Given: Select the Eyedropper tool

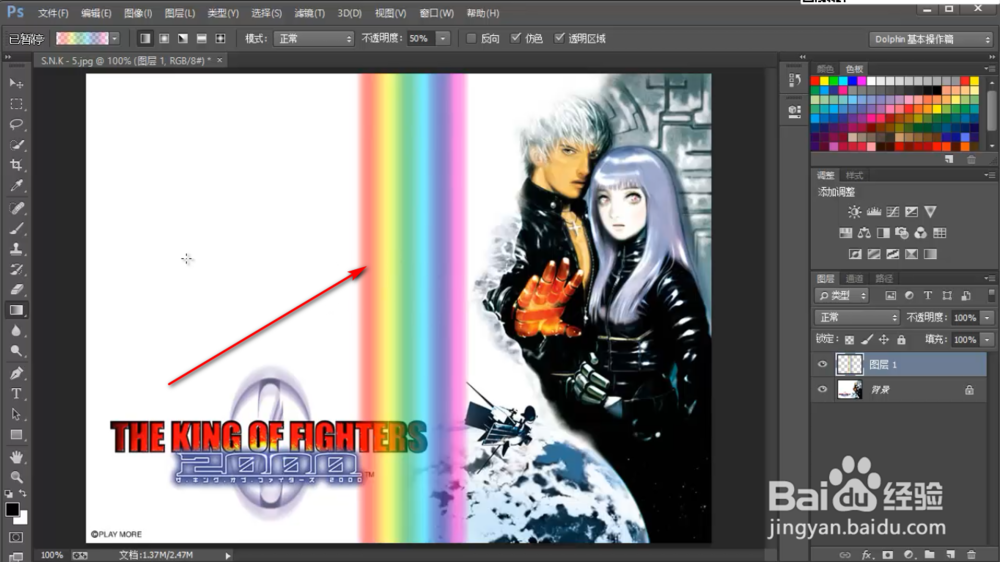Looking at the screenshot, I should [16, 186].
